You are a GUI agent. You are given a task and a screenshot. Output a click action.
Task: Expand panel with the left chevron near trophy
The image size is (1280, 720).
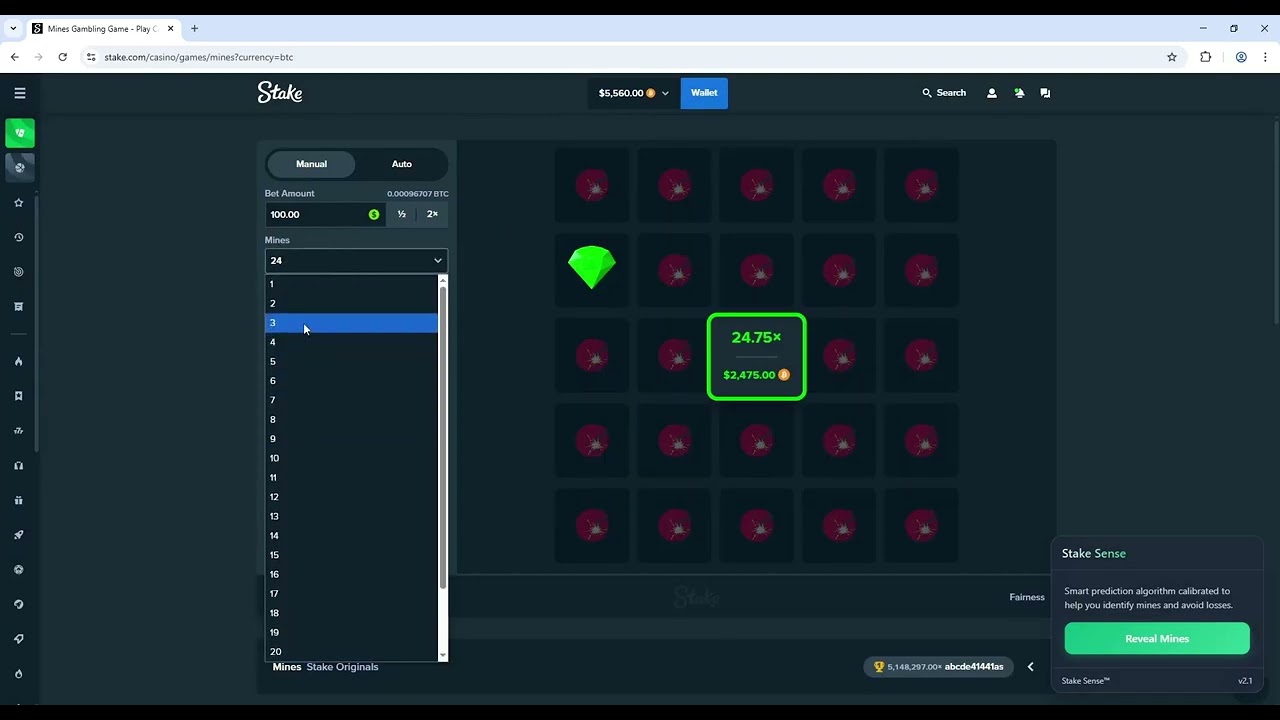tap(1030, 667)
